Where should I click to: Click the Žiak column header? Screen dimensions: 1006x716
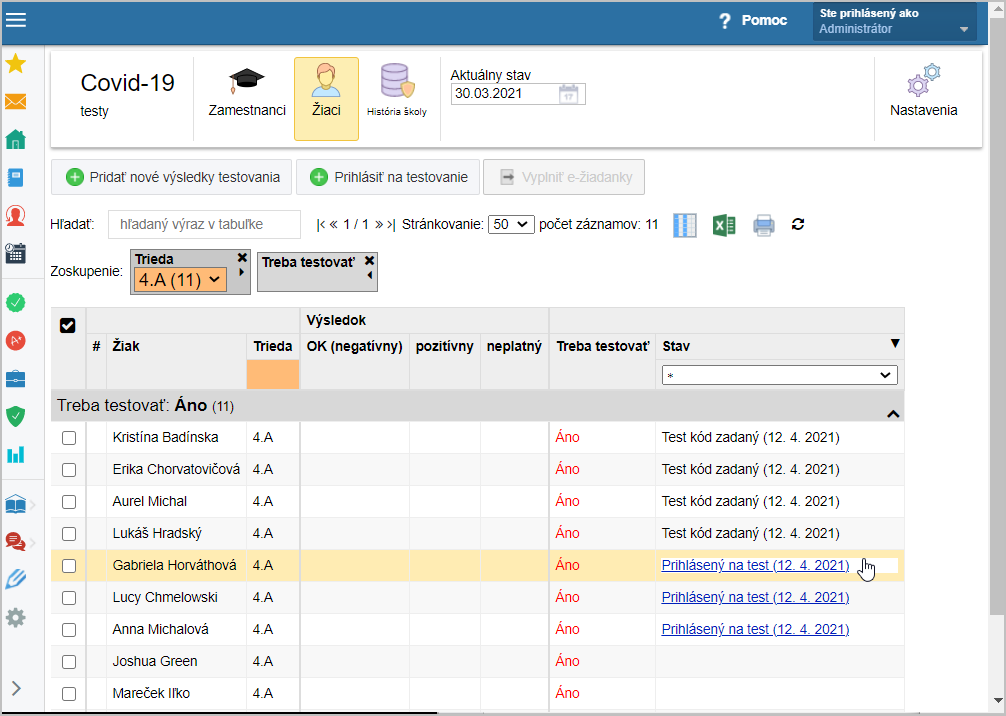126,346
